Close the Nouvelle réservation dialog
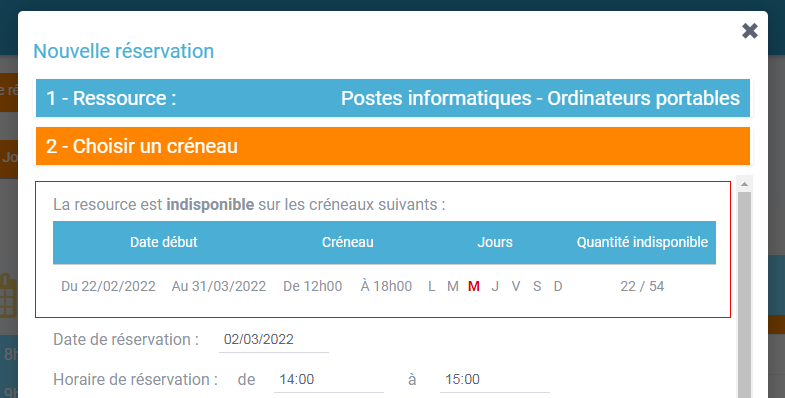Viewport: 785px width, 398px height. (x=749, y=31)
